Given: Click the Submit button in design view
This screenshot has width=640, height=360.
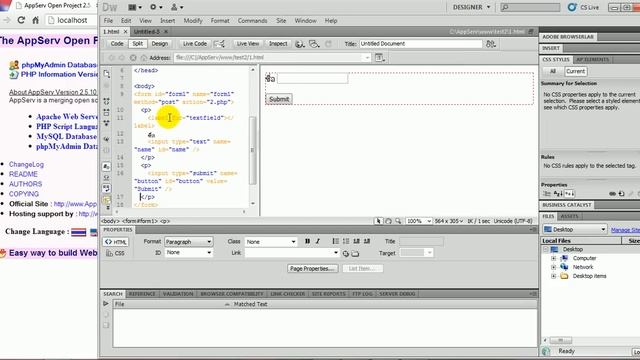Looking at the screenshot, I should point(279,99).
